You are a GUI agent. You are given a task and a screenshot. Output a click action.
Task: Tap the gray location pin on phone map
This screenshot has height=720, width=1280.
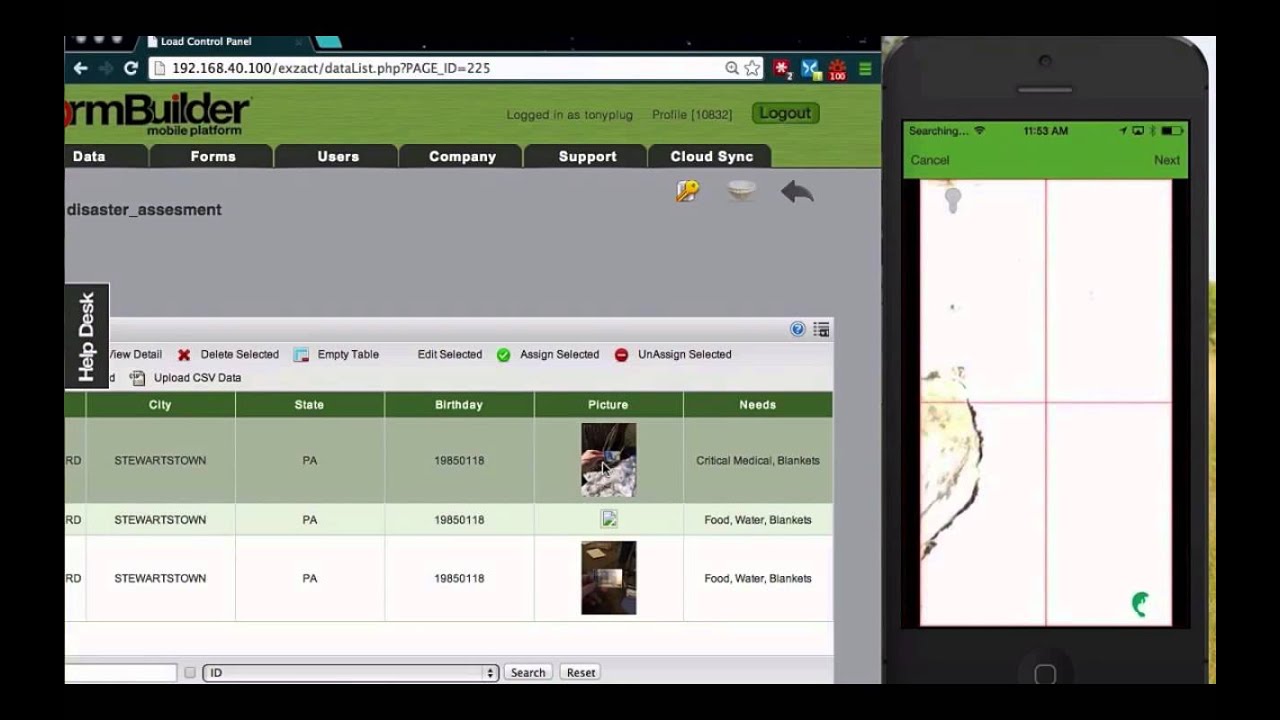(953, 199)
